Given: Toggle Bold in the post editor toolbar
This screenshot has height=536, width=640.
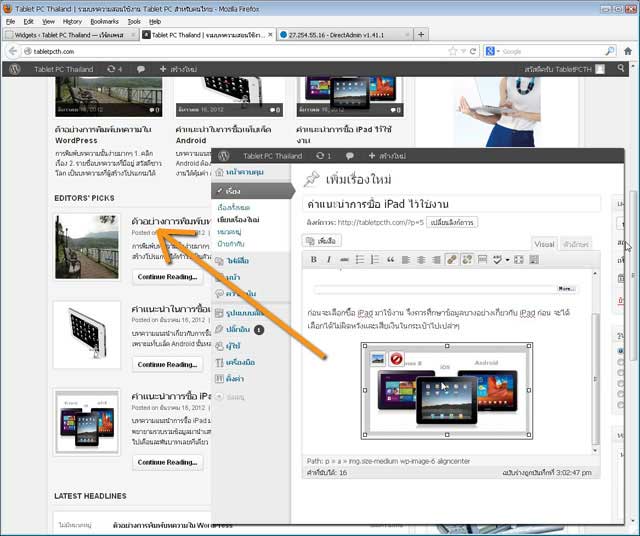Looking at the screenshot, I should pyautogui.click(x=313, y=259).
